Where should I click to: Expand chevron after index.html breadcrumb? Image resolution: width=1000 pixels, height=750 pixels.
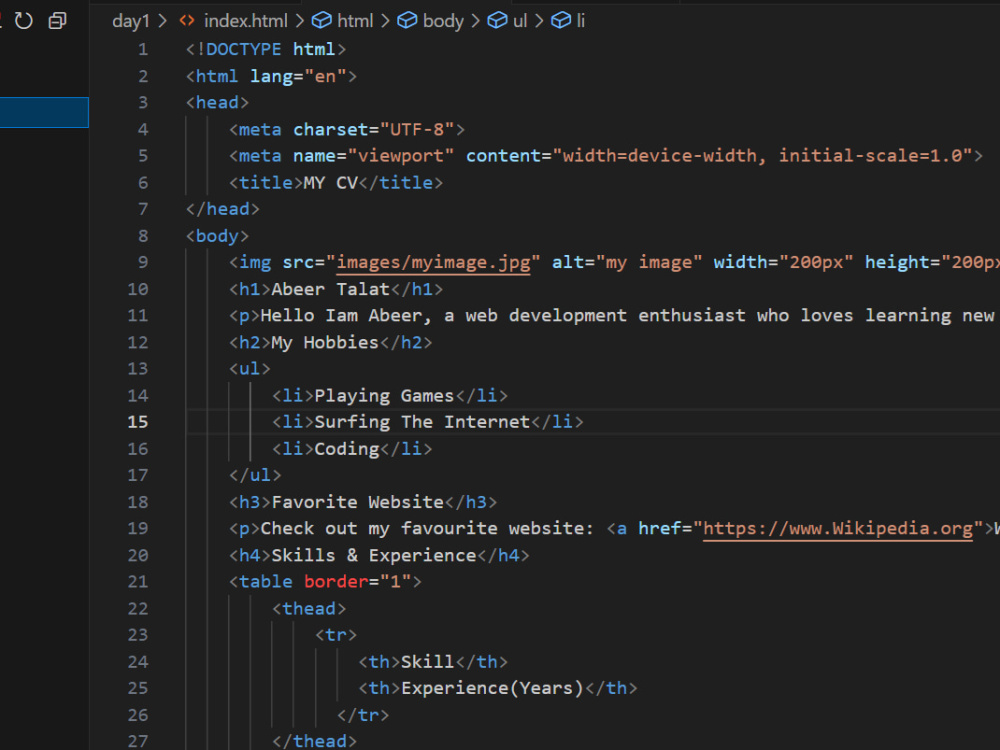(x=299, y=21)
